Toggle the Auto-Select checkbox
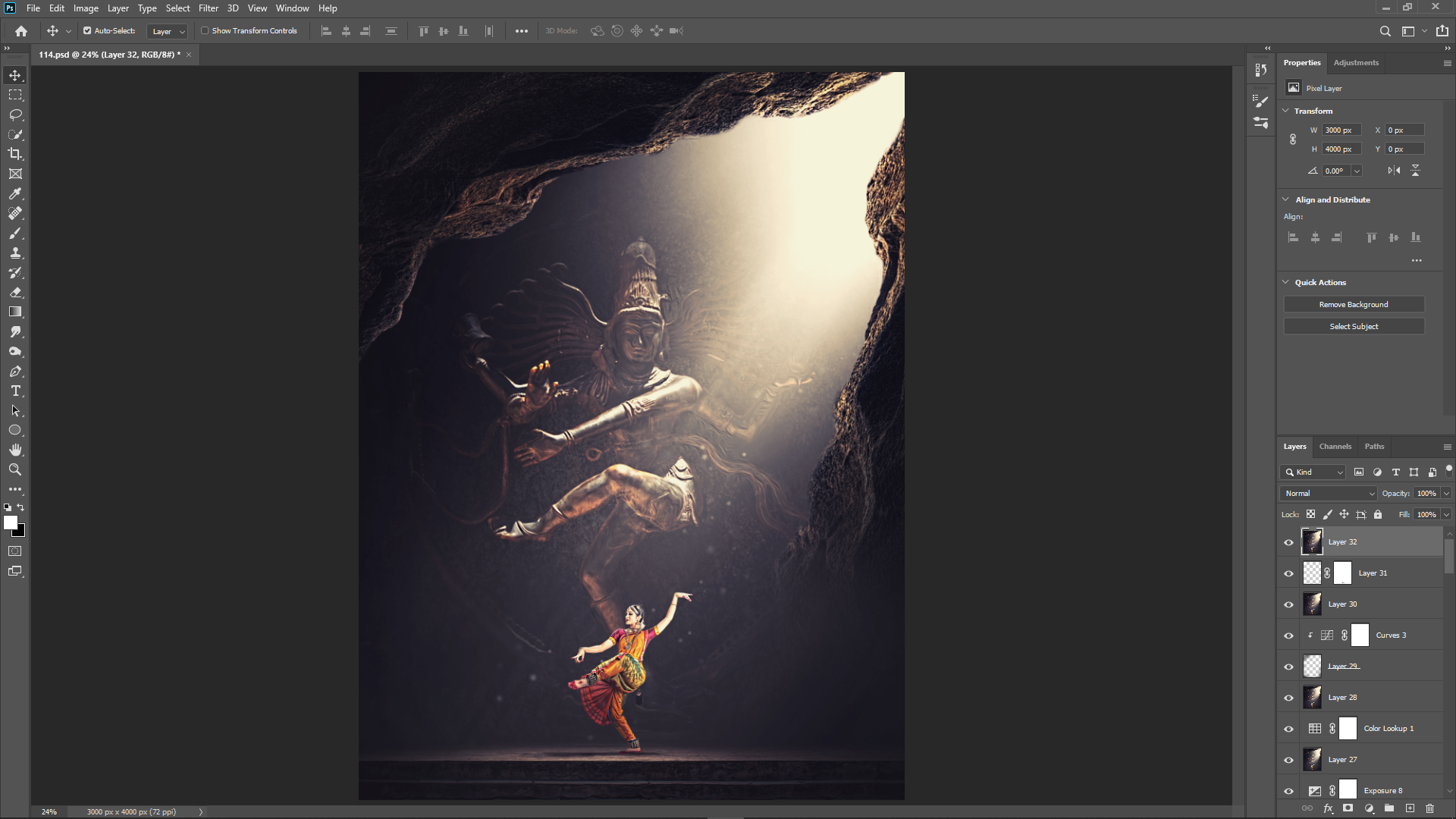Image resolution: width=1456 pixels, height=819 pixels. point(87,31)
